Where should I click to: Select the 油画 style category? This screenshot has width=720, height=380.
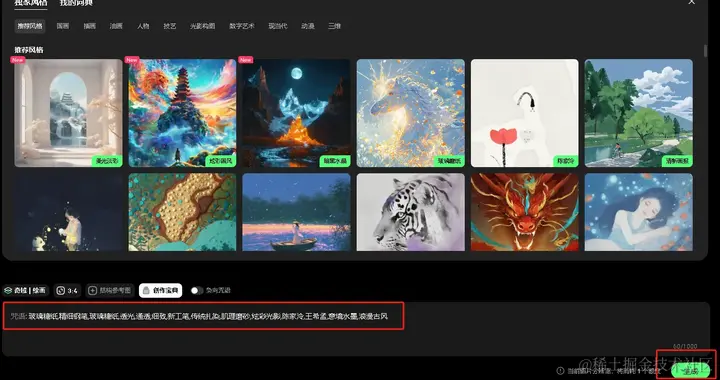tap(116, 26)
